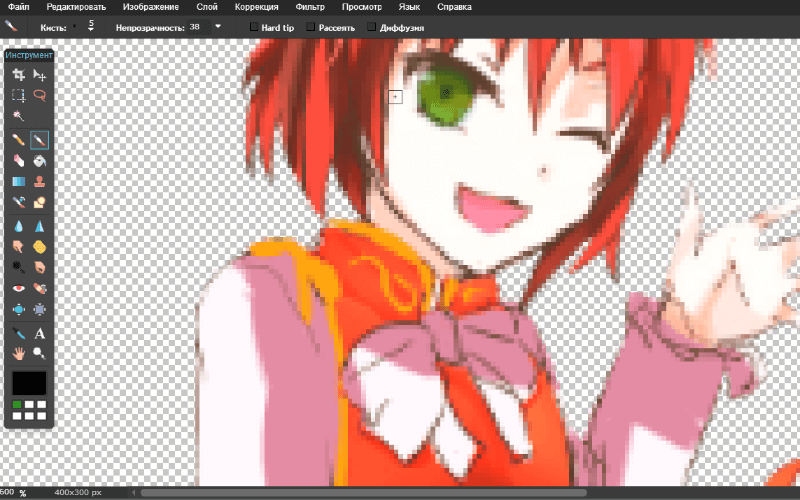Image resolution: width=800 pixels, height=500 pixels.
Task: Pick the Lasso tool
Action: [40, 96]
